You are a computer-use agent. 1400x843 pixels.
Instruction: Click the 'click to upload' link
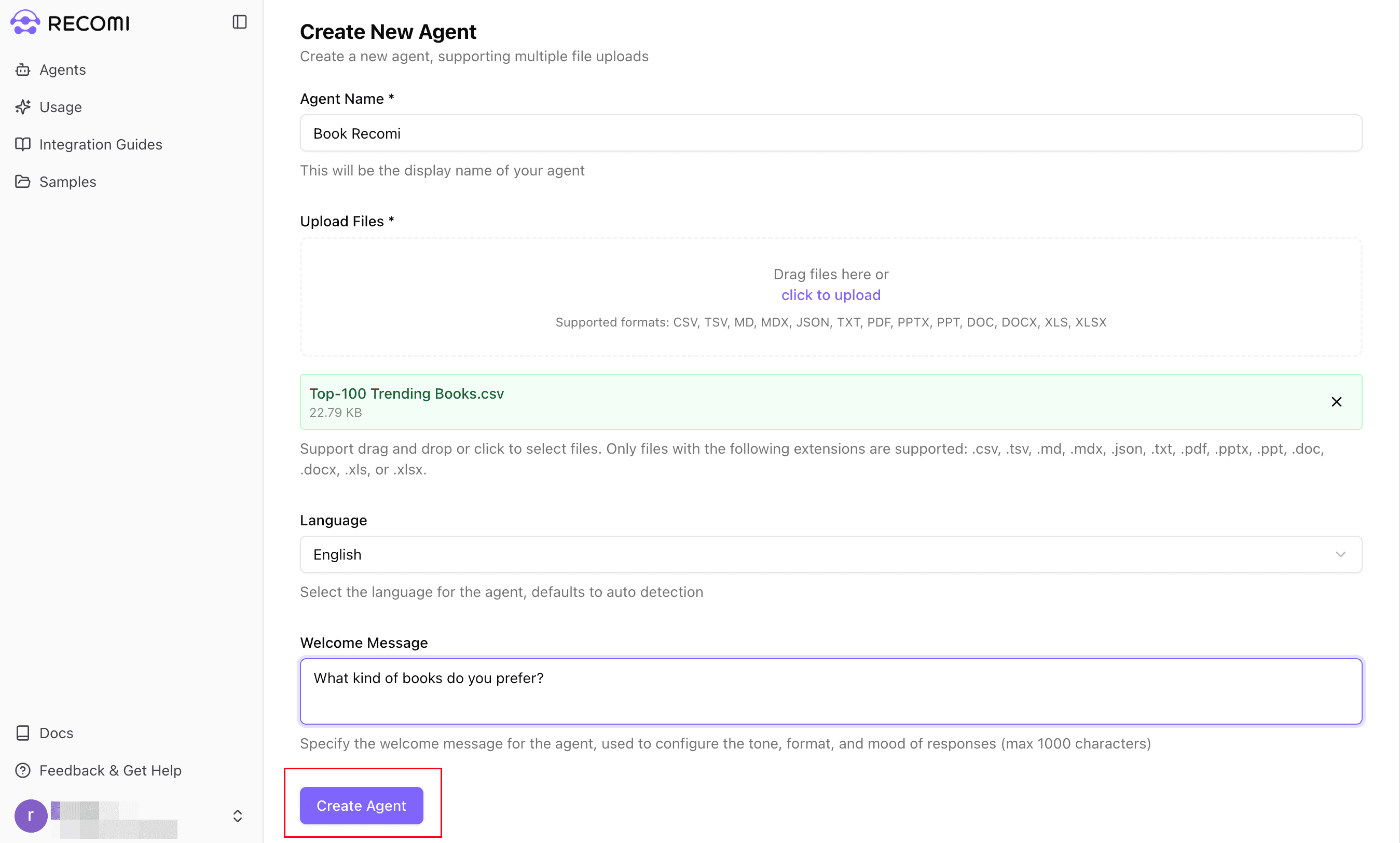point(830,295)
